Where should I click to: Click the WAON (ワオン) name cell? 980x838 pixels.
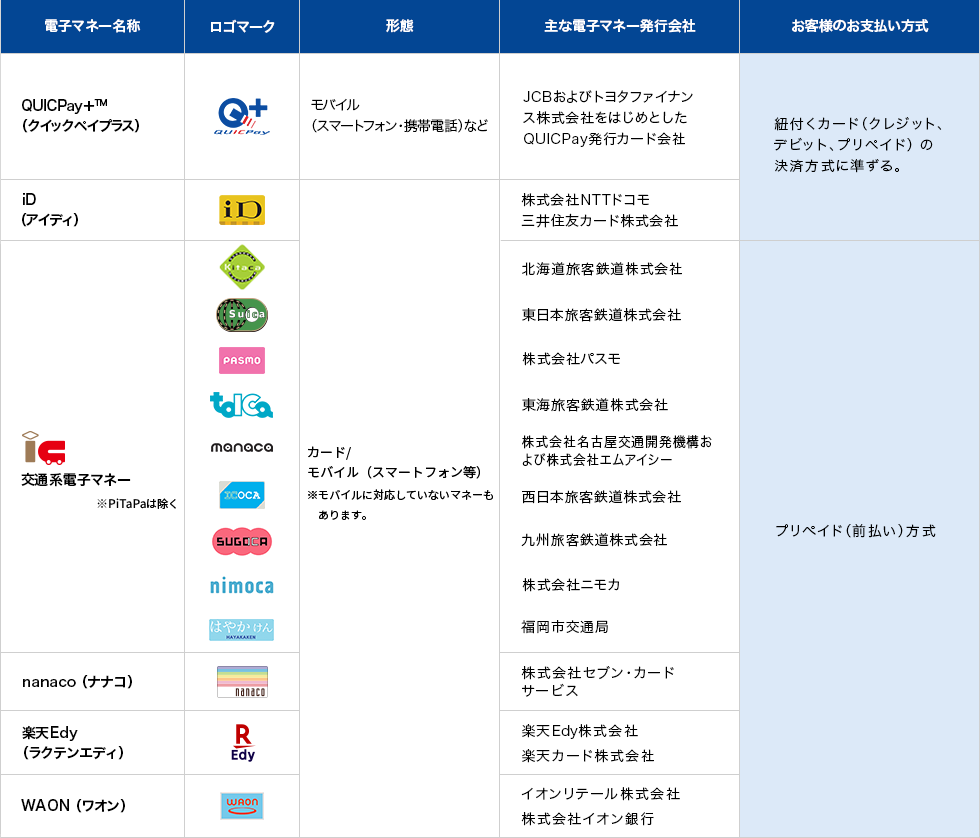click(x=92, y=806)
